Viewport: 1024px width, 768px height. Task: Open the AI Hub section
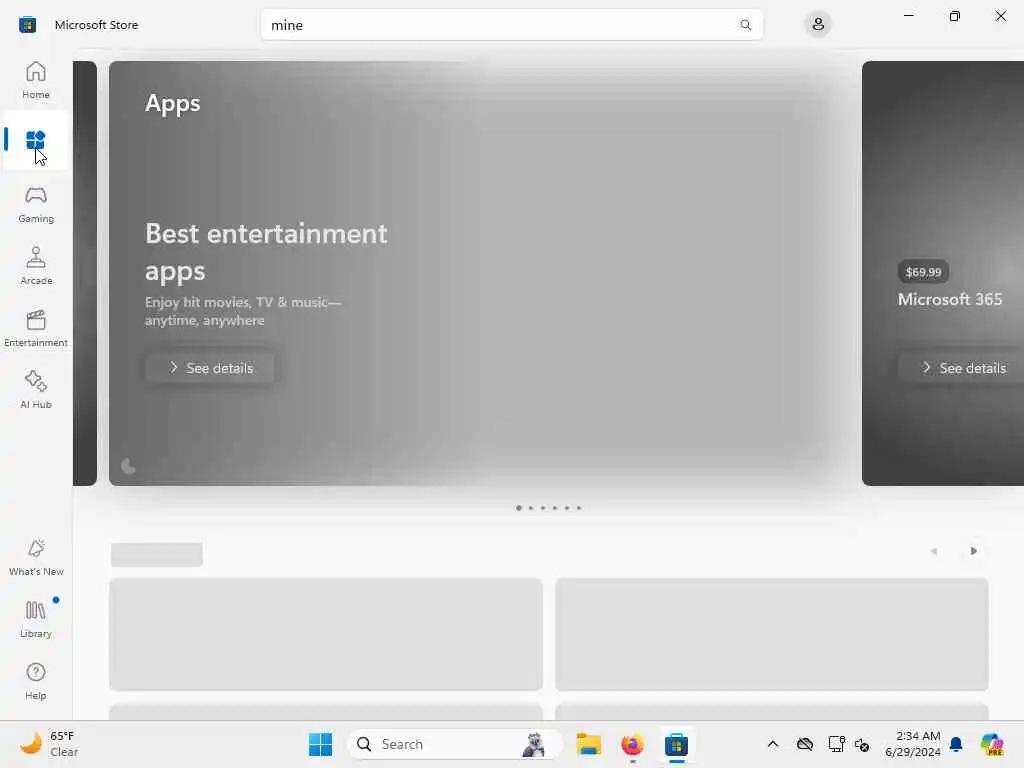coord(36,391)
